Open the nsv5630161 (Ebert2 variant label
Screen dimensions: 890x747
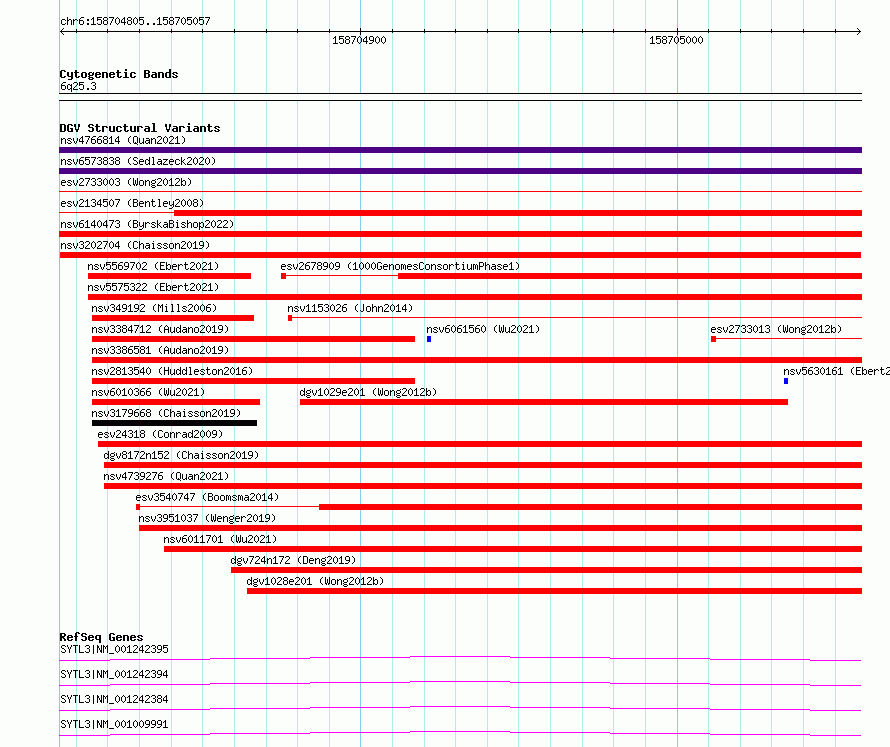[x=836, y=371]
